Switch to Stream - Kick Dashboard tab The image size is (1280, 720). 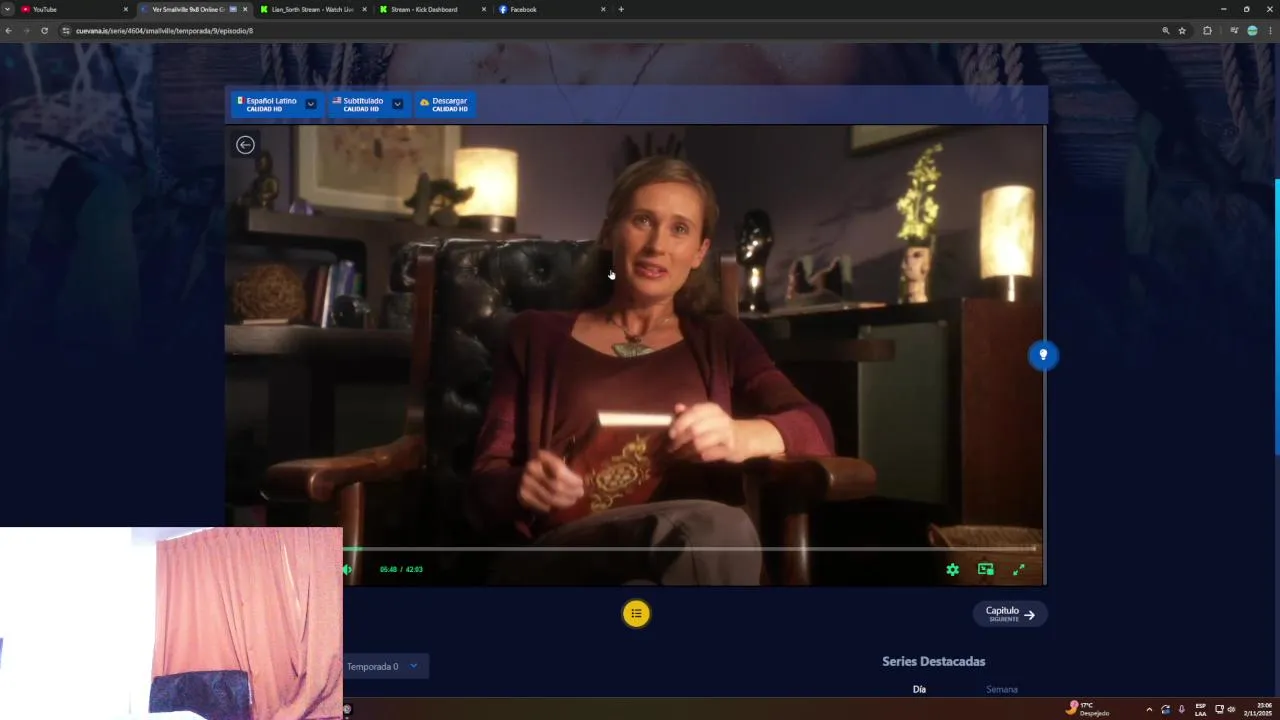pyautogui.click(x=432, y=9)
